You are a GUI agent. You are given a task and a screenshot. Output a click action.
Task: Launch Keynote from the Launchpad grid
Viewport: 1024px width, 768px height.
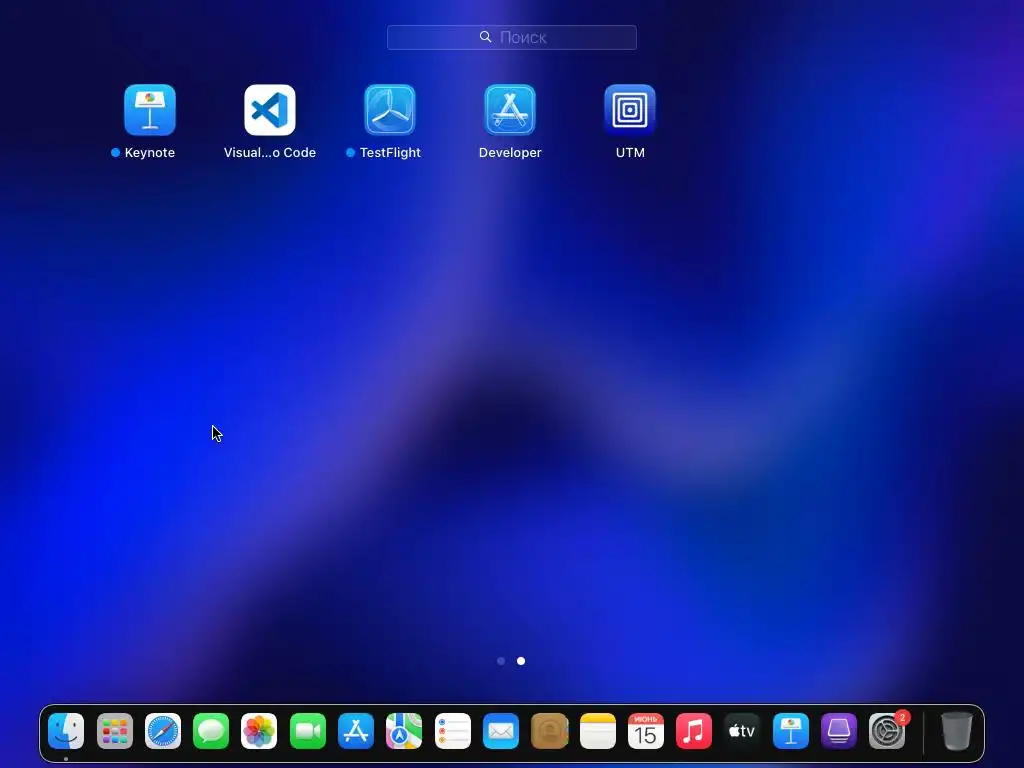point(150,110)
